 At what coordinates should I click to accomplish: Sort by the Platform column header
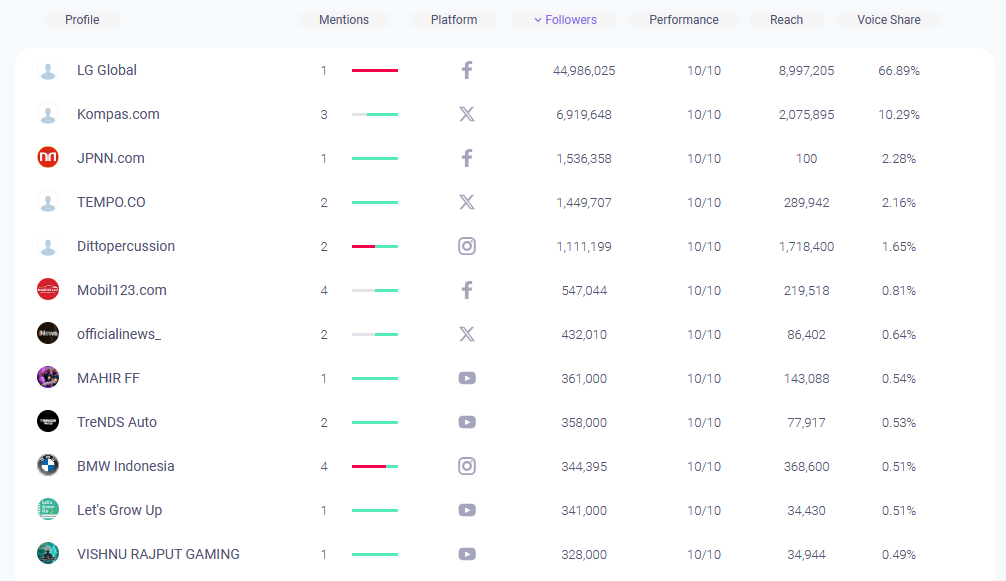point(454,20)
